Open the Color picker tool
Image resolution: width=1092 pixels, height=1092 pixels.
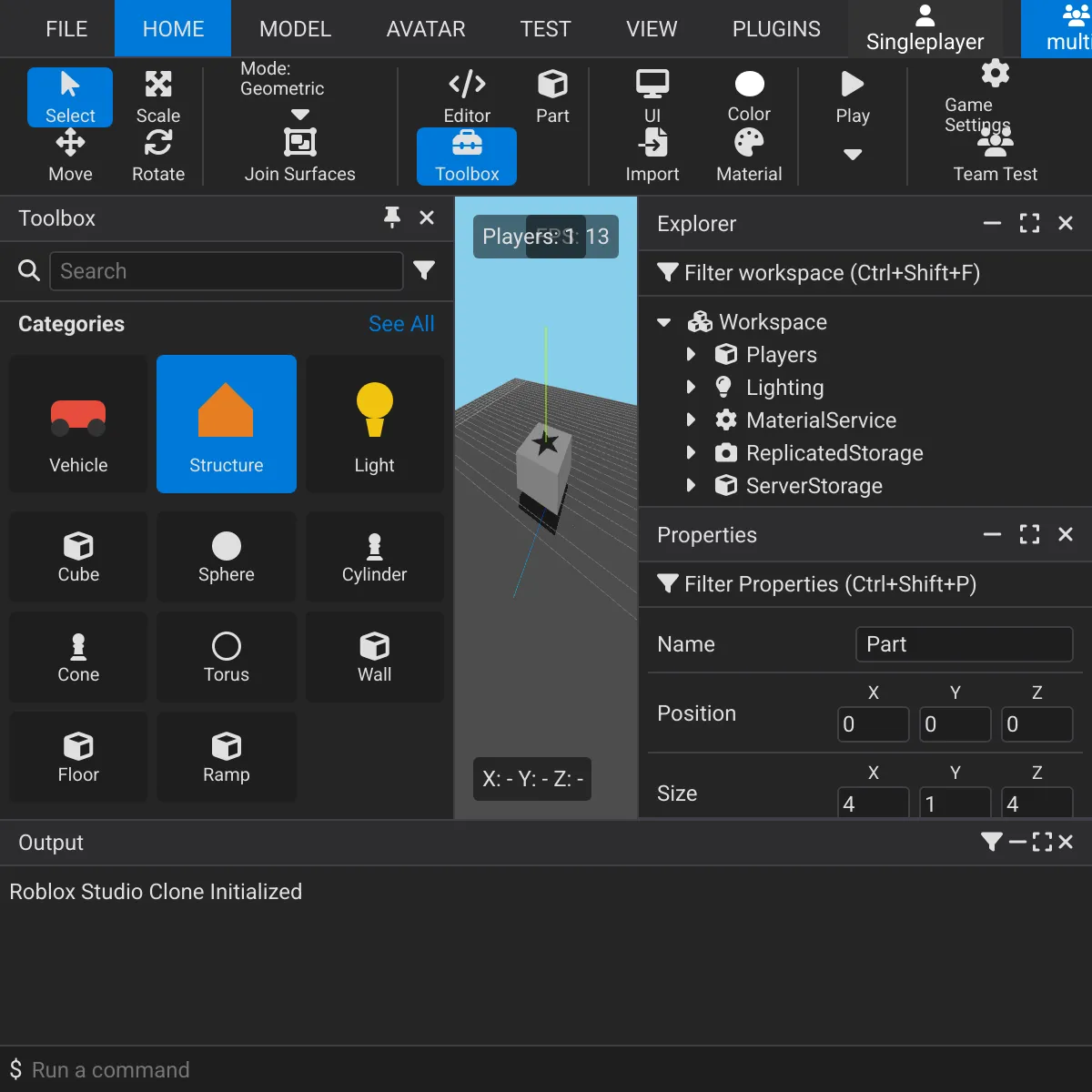click(749, 97)
